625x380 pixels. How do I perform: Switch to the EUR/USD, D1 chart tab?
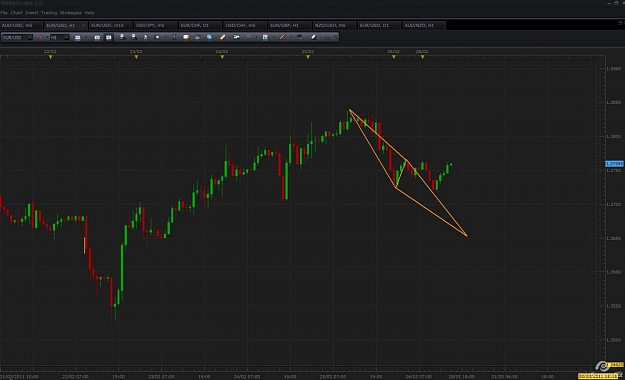(379, 25)
